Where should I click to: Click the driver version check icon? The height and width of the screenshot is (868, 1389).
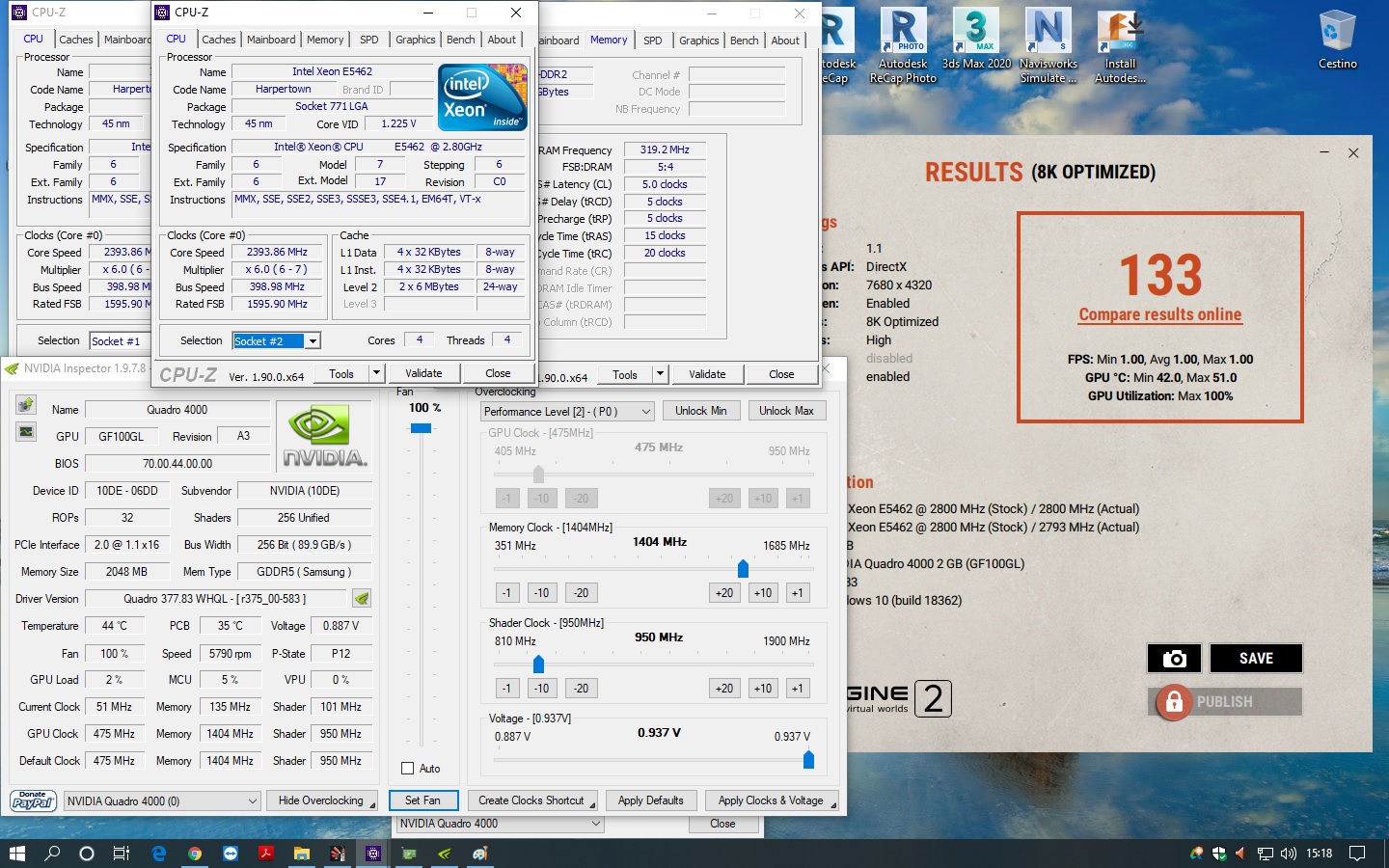click(x=362, y=598)
